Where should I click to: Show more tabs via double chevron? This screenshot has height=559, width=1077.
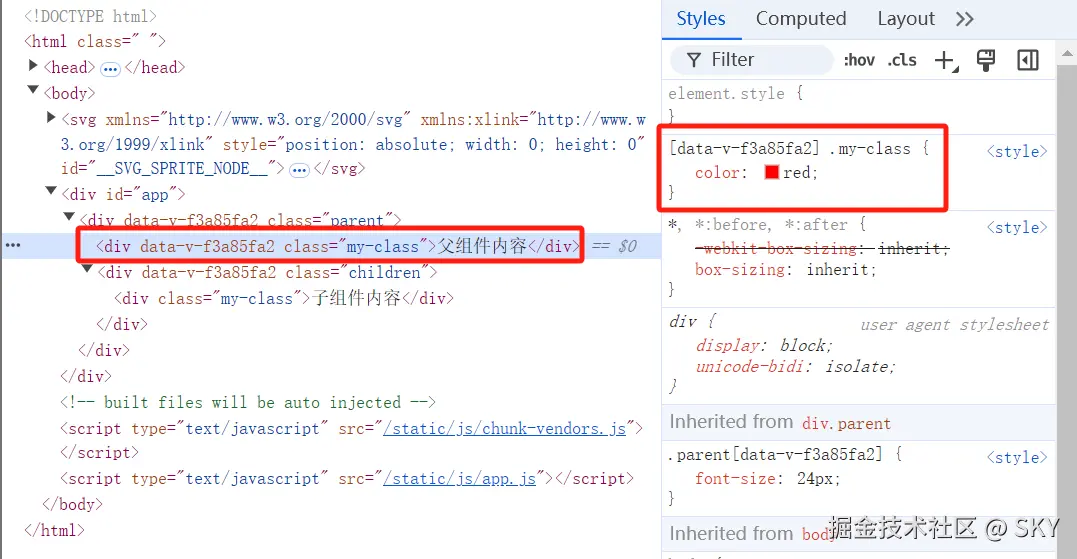tap(964, 19)
